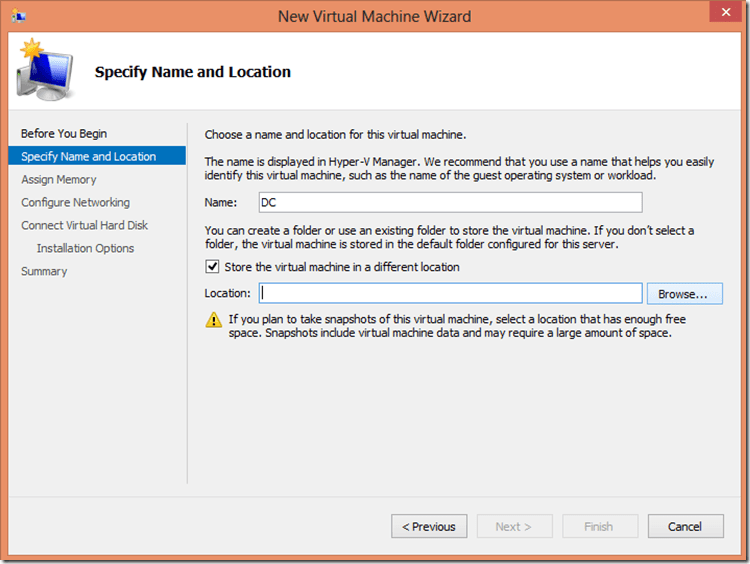Image resolution: width=750 pixels, height=564 pixels.
Task: Open the Configure Networking step
Action: tap(75, 203)
